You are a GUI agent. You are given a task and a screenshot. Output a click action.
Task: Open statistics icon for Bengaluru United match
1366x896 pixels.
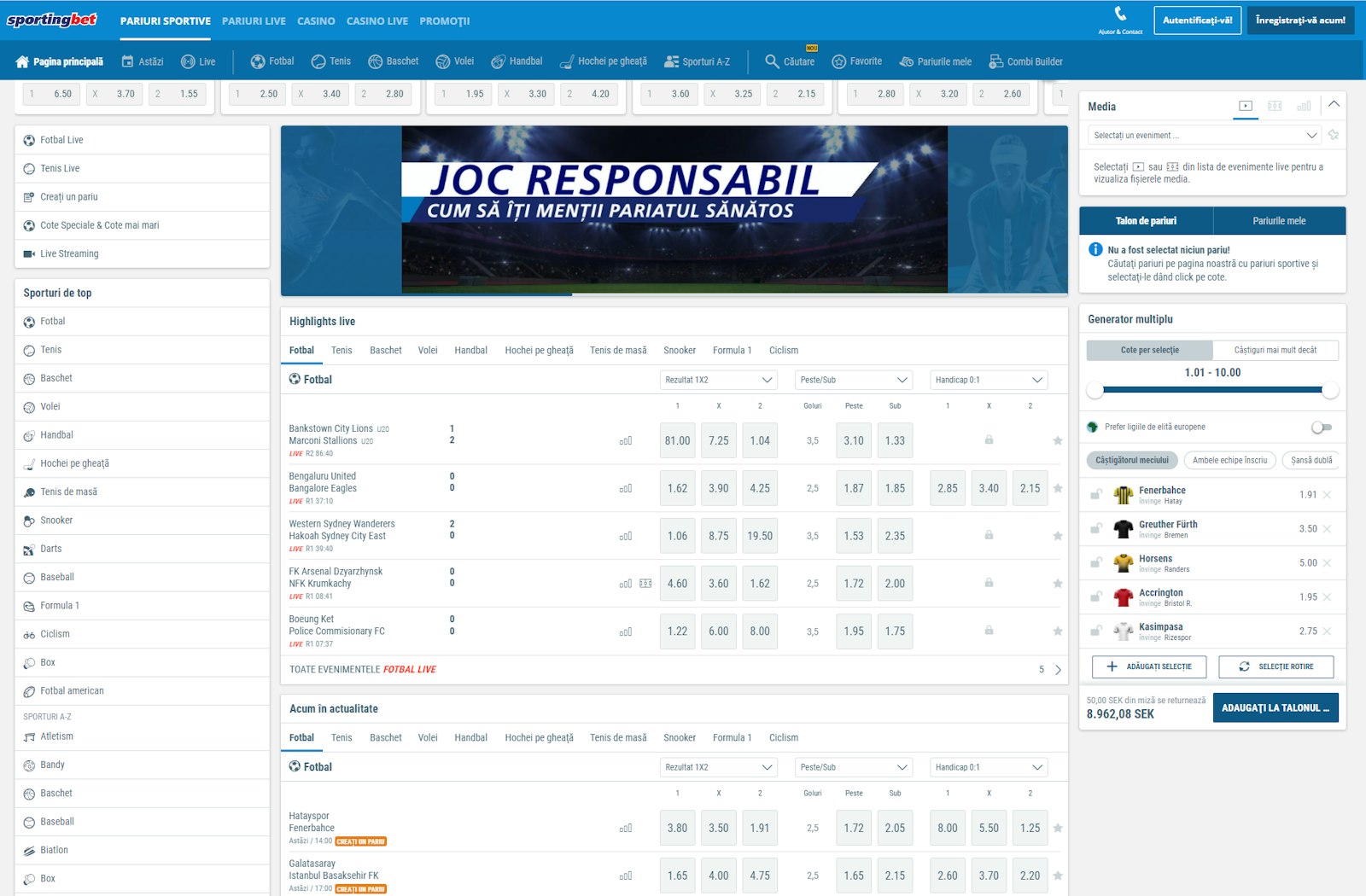[628, 488]
